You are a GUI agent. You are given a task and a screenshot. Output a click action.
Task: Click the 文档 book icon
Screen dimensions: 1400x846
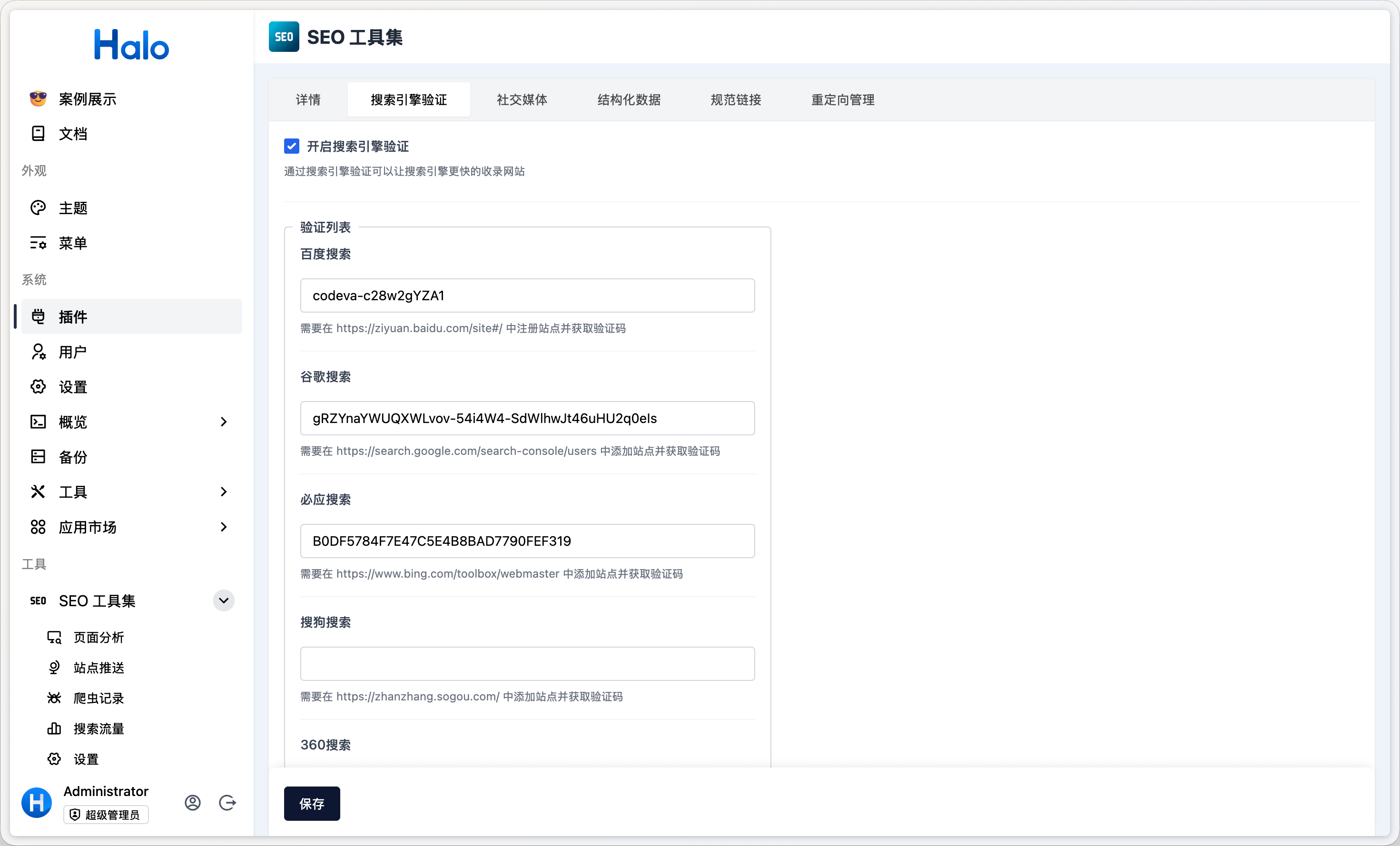(x=38, y=134)
